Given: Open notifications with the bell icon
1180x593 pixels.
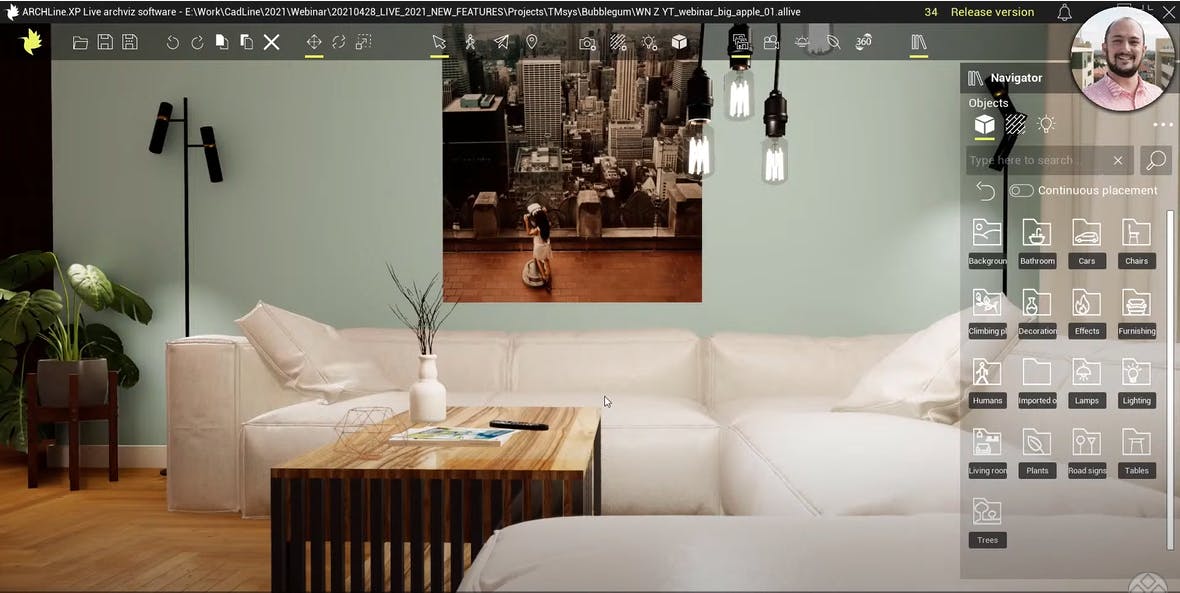Looking at the screenshot, I should click(x=1064, y=12).
